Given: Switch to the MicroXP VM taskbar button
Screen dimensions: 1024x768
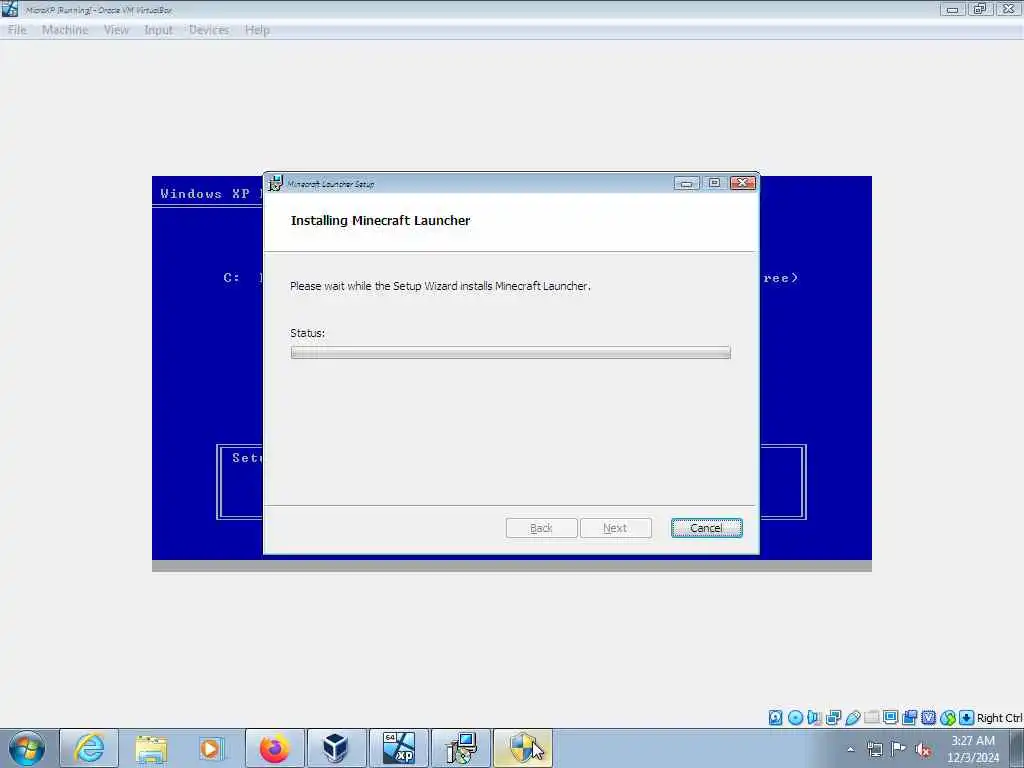Looking at the screenshot, I should coord(399,748).
